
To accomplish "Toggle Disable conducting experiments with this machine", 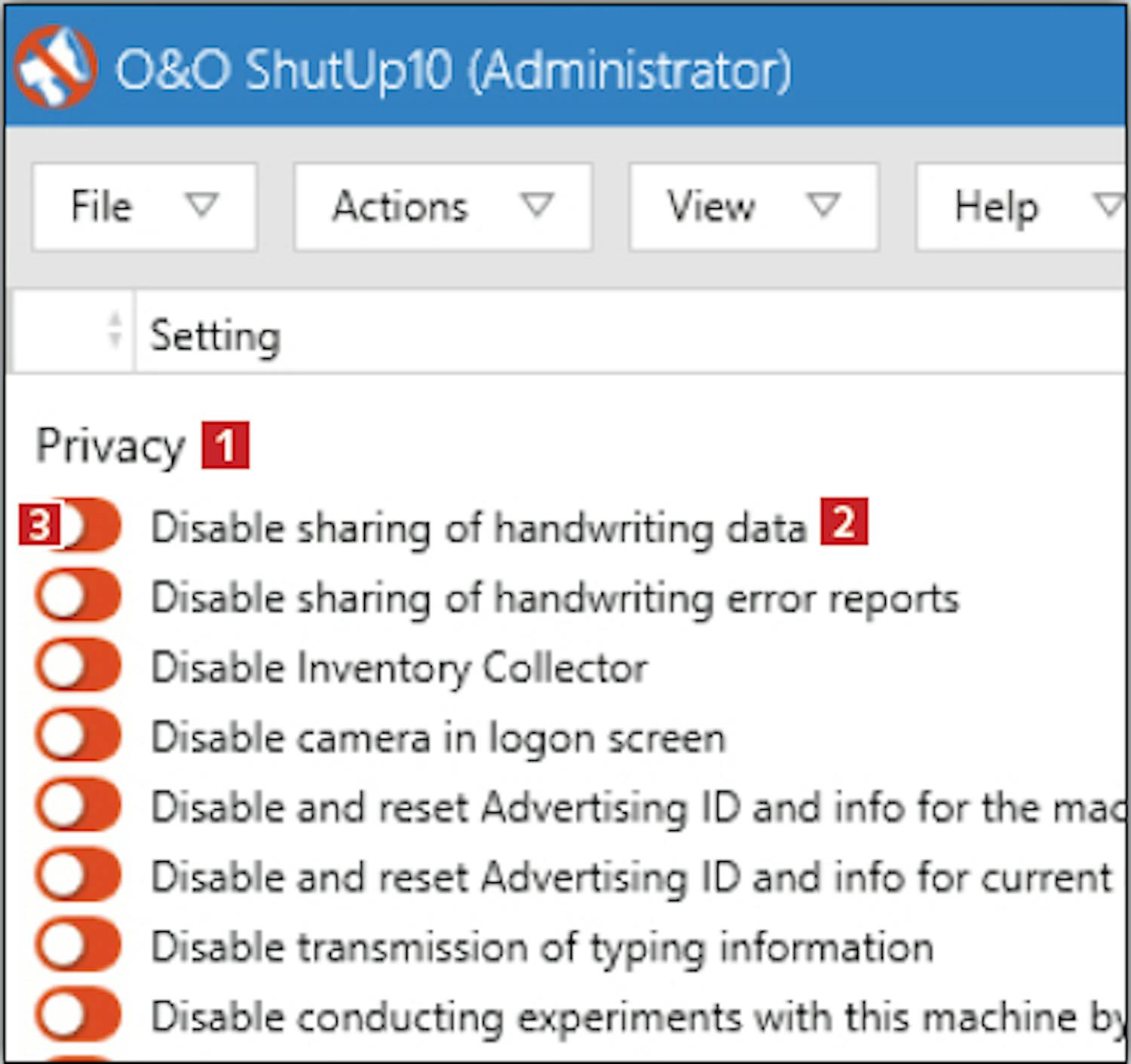I will [x=78, y=1015].
